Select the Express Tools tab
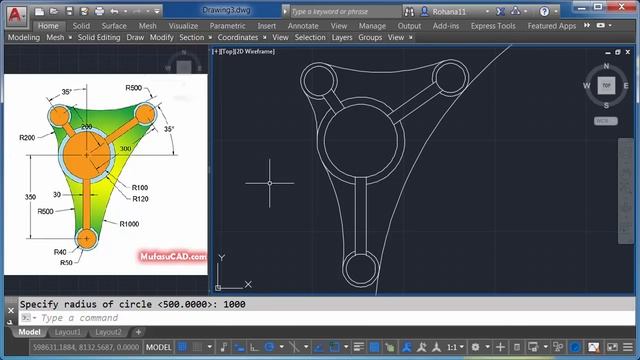This screenshot has height=360, width=640. click(x=493, y=26)
